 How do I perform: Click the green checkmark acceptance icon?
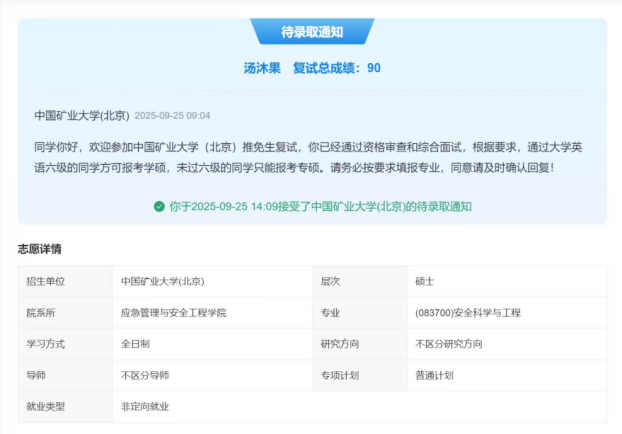(x=159, y=207)
